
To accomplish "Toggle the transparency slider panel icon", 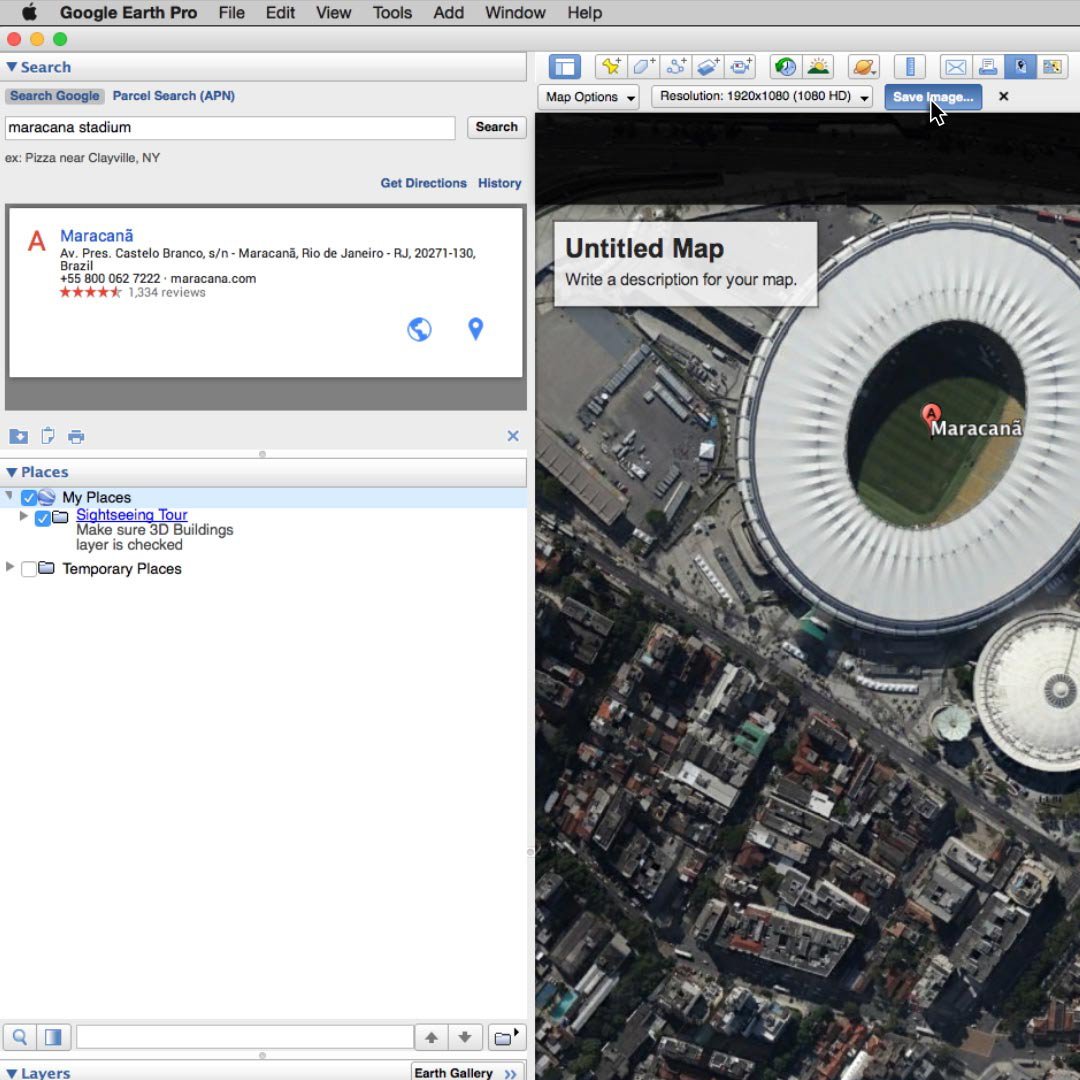I will [x=53, y=1037].
